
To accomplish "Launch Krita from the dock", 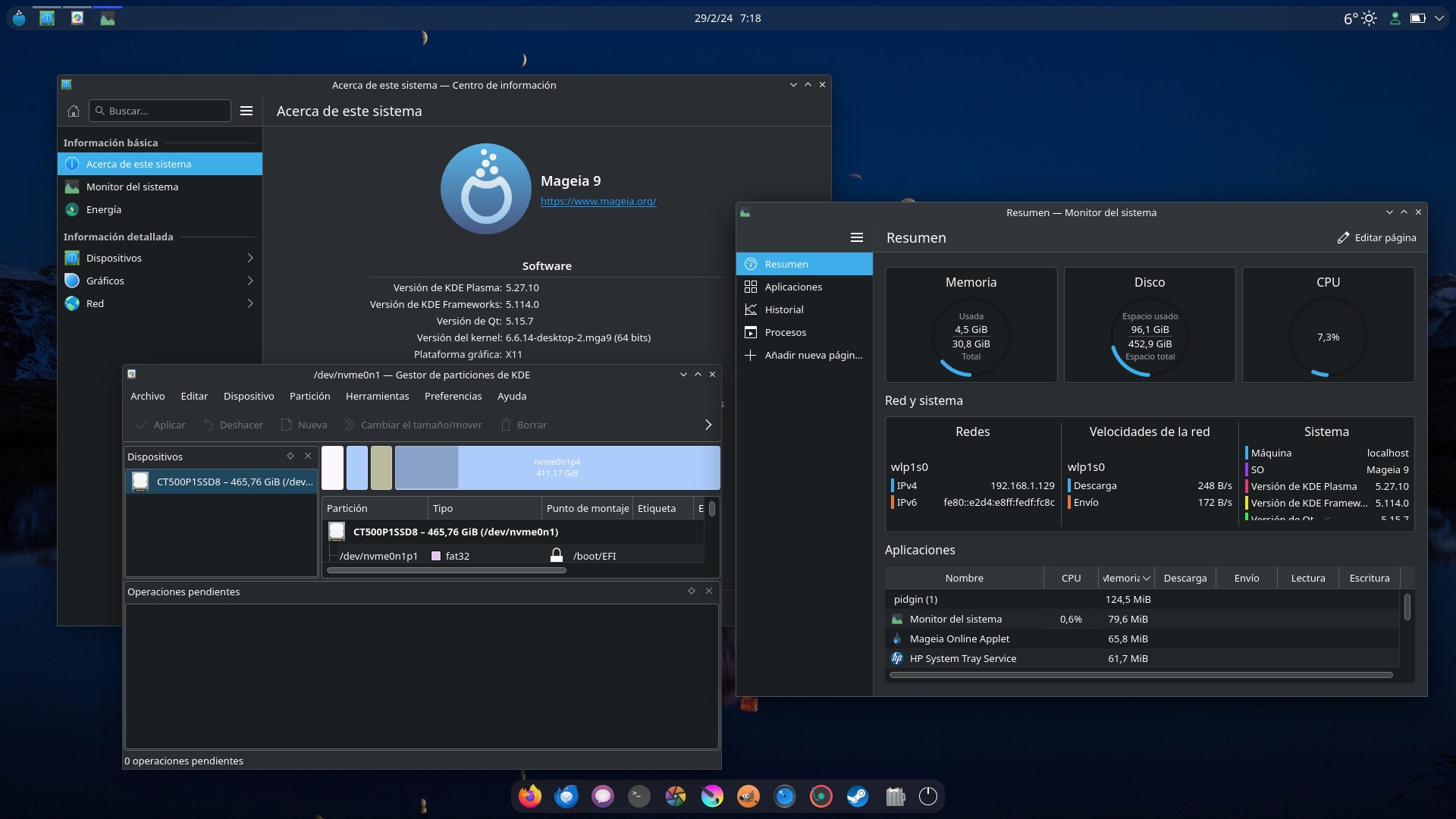I will pyautogui.click(x=712, y=796).
